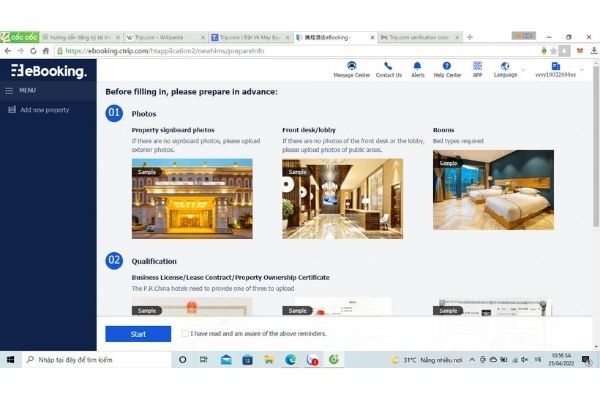Viewport: 600px width, 400px height.
Task: Open Task View on the taskbar
Action: [x=204, y=359]
